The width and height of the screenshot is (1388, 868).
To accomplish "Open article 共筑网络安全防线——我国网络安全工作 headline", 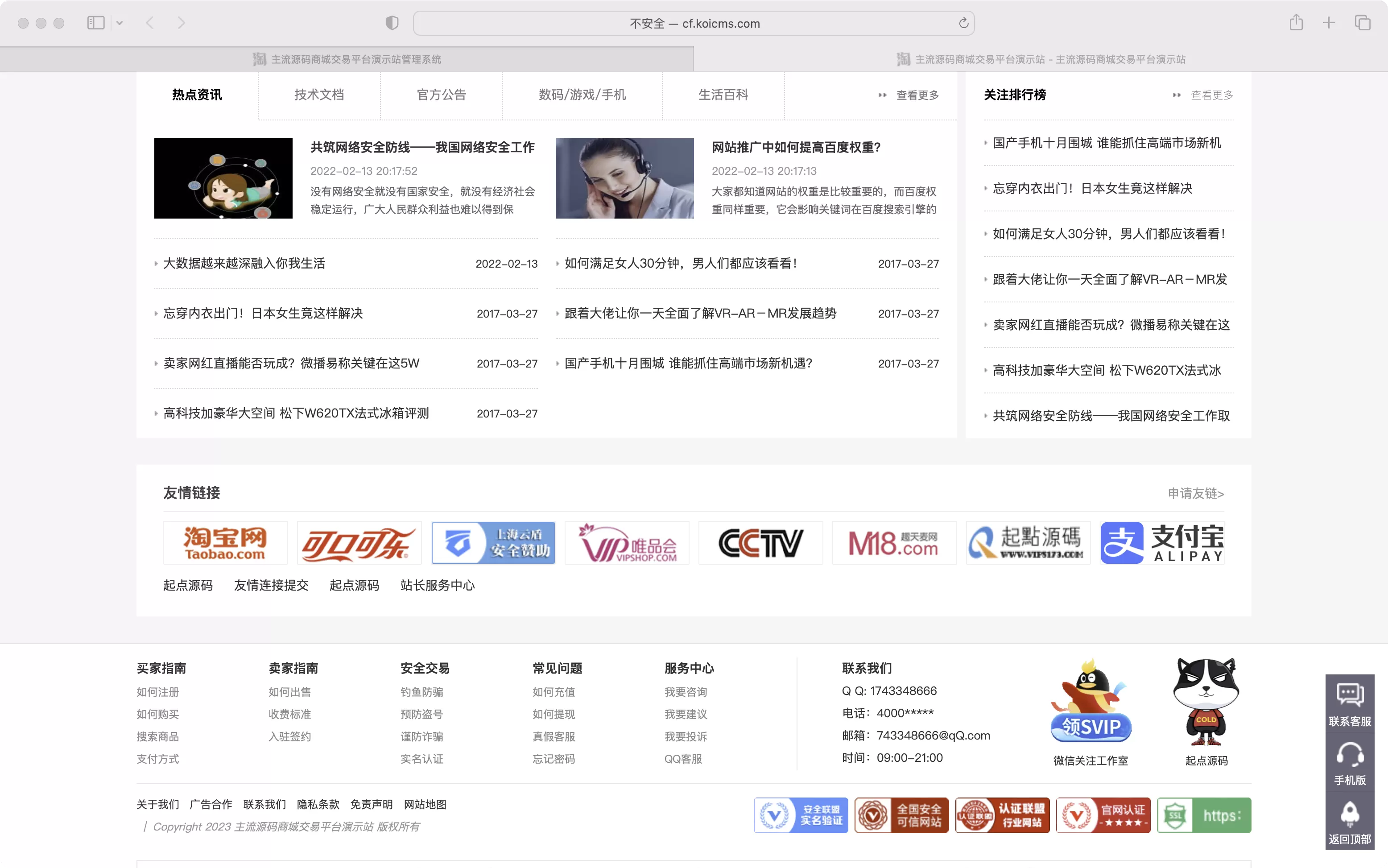I will tap(422, 148).
